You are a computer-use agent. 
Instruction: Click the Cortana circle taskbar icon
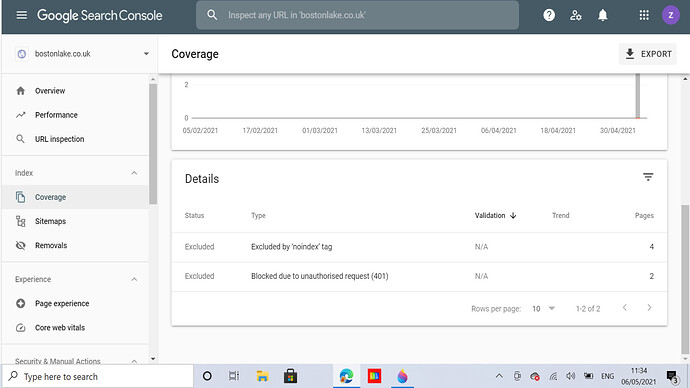[207, 376]
